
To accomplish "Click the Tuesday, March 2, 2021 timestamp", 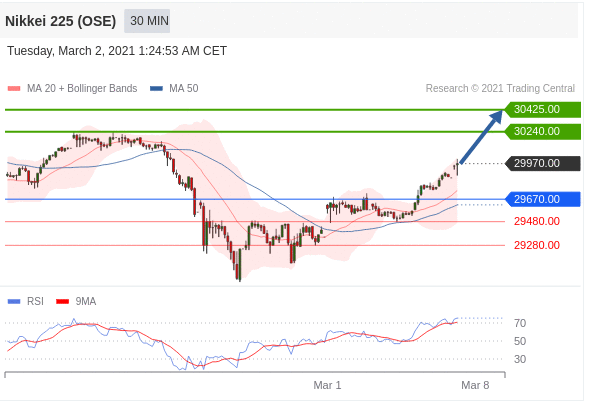I will coord(117,51).
